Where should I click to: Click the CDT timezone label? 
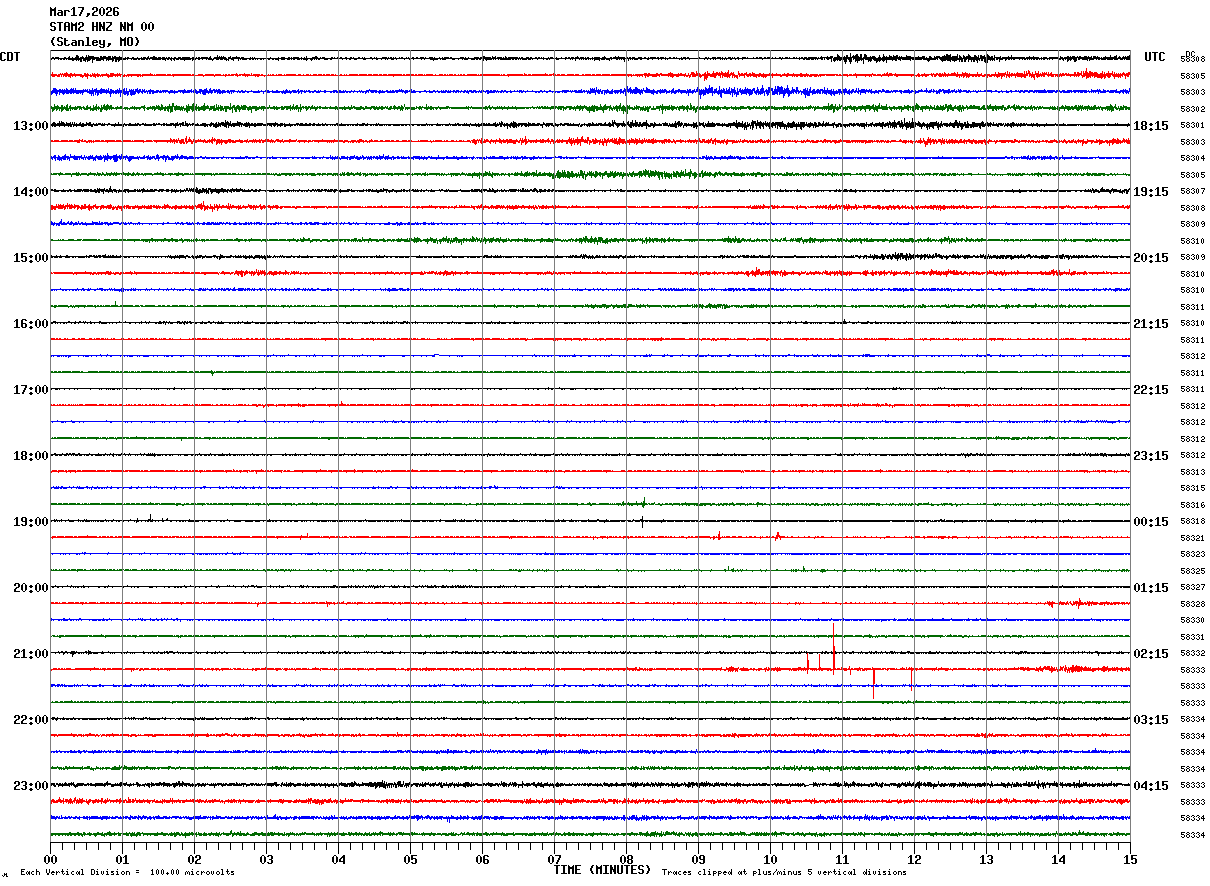coord(10,57)
